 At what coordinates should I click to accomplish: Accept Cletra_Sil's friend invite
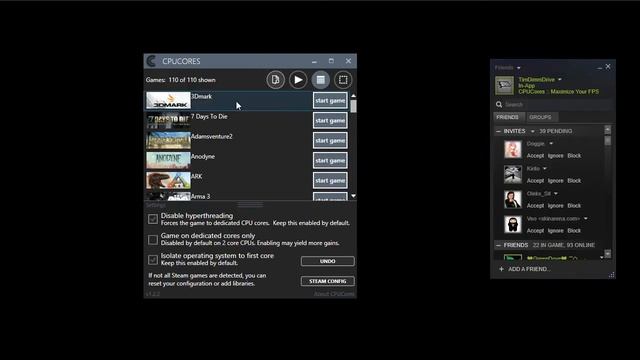(x=535, y=206)
